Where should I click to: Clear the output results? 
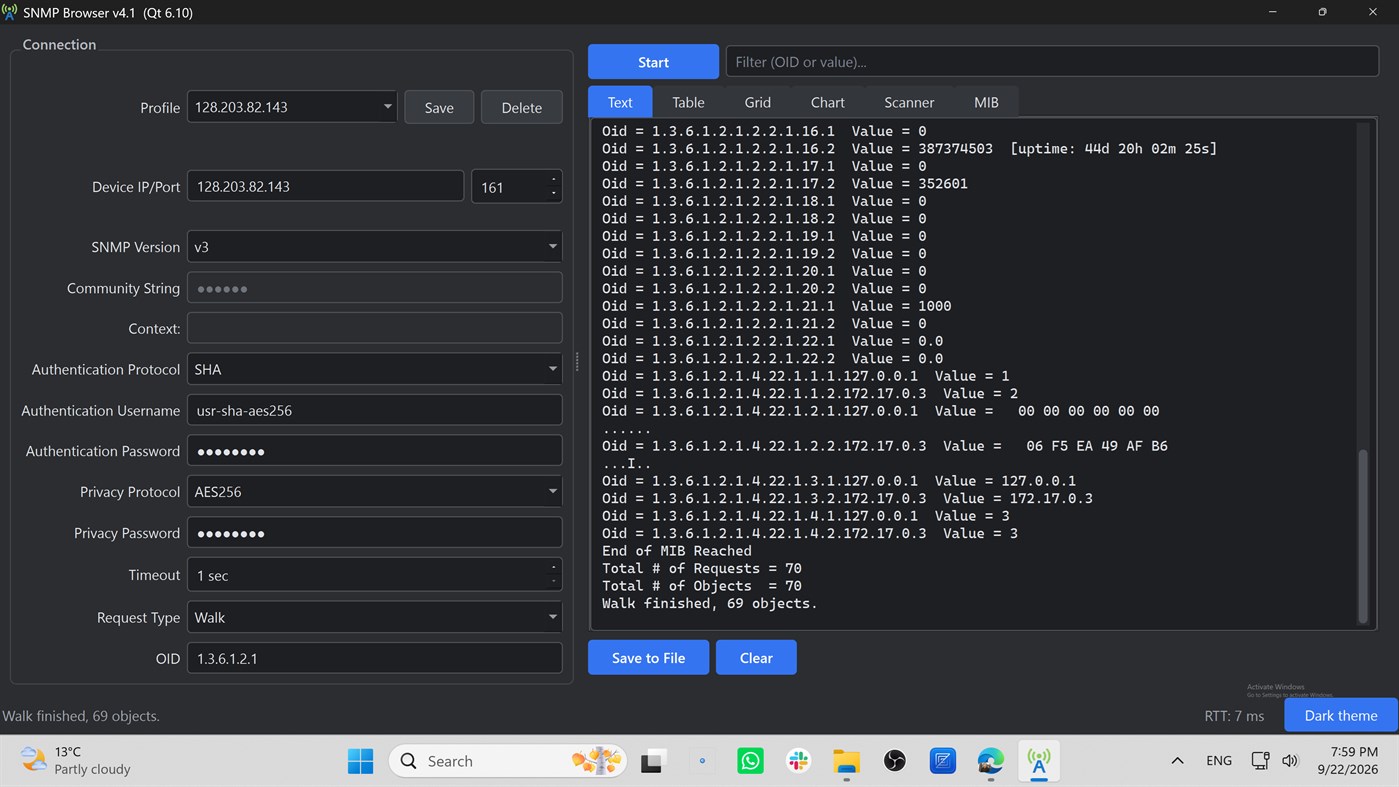click(756, 658)
